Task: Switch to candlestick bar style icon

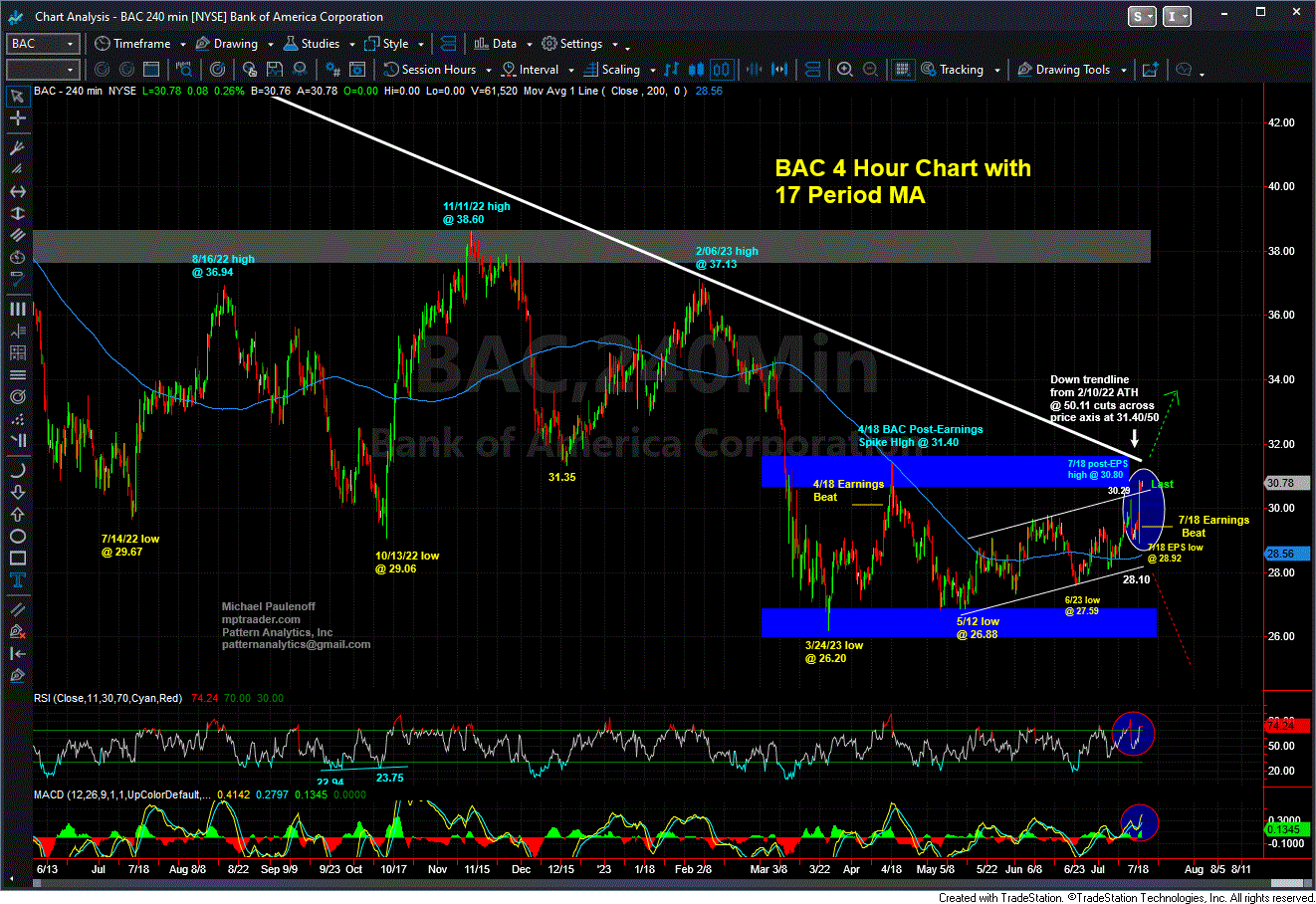Action: coord(696,70)
